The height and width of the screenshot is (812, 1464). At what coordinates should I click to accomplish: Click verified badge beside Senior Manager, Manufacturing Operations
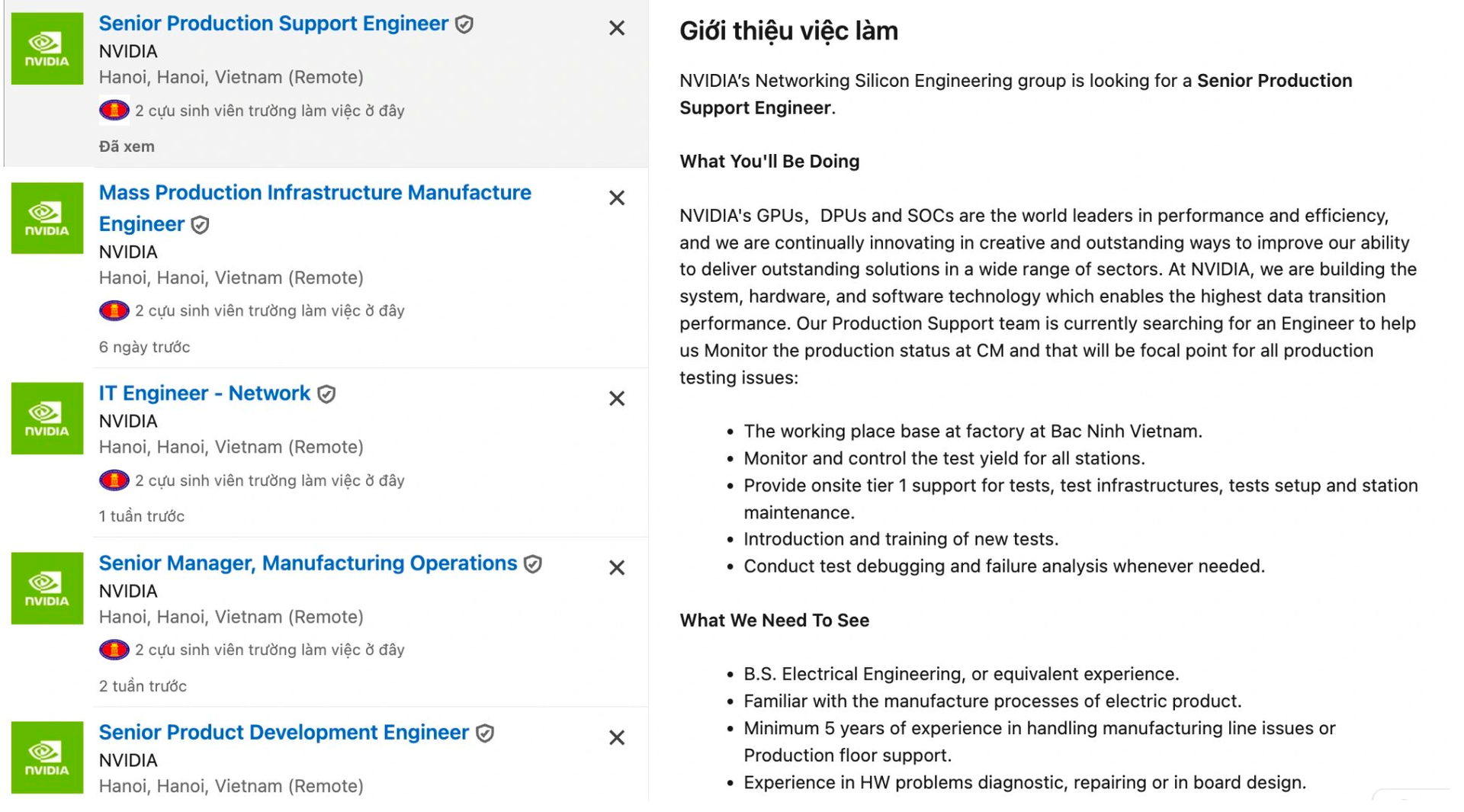pos(533,564)
